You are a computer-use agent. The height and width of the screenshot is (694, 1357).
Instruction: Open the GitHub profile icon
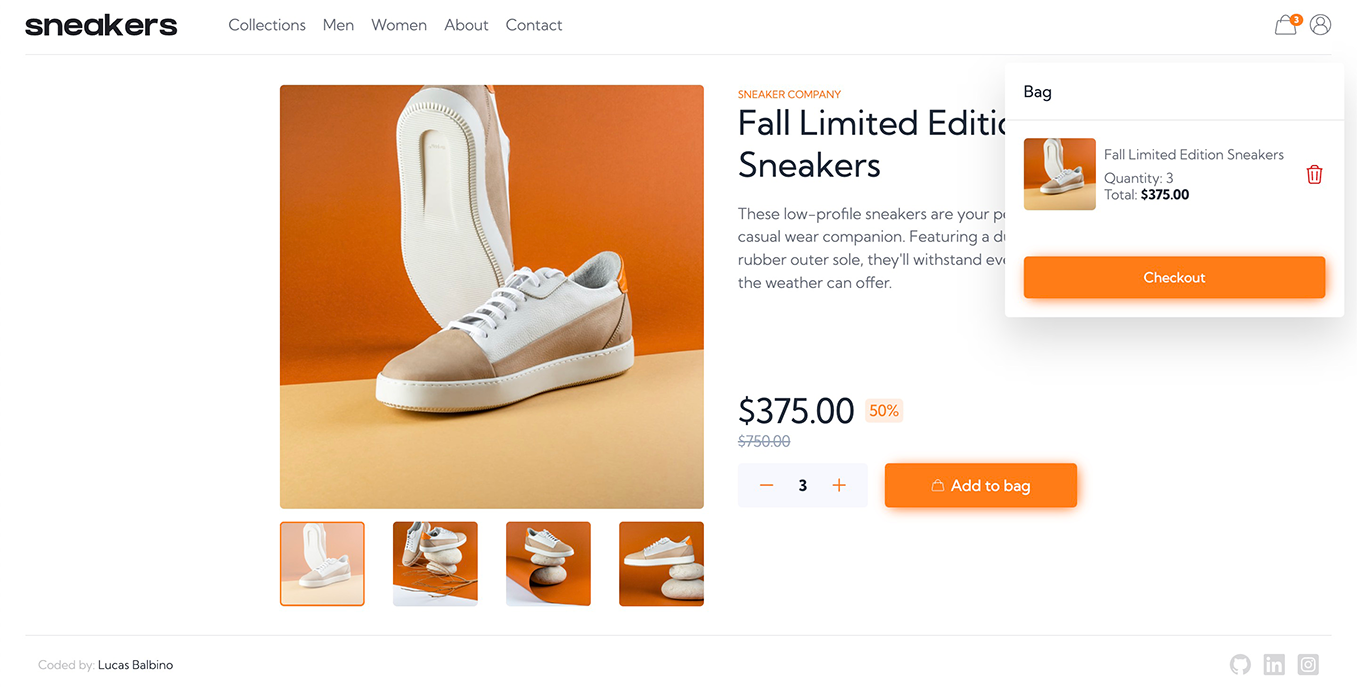click(1240, 664)
